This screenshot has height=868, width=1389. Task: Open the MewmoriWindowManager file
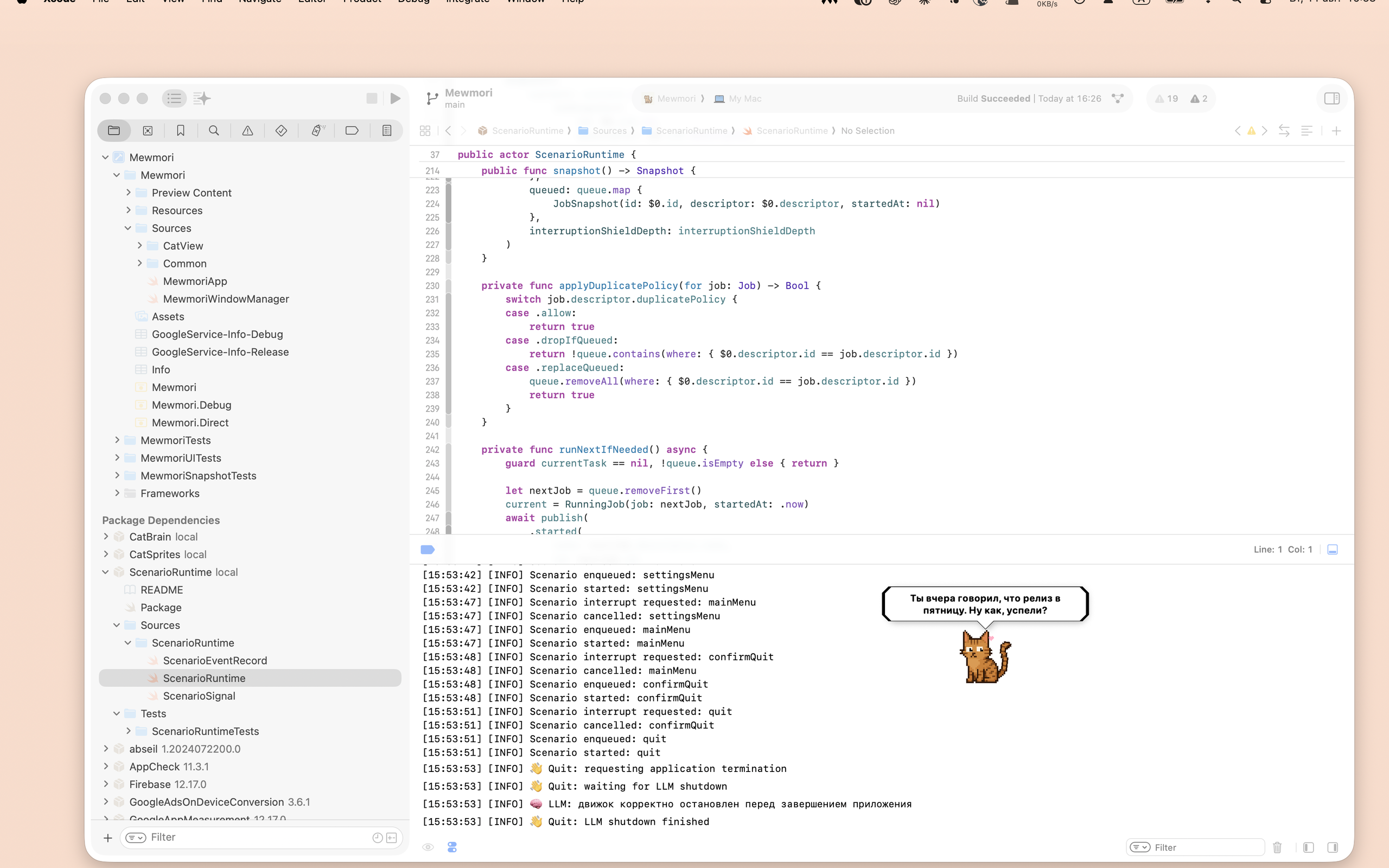click(x=226, y=298)
